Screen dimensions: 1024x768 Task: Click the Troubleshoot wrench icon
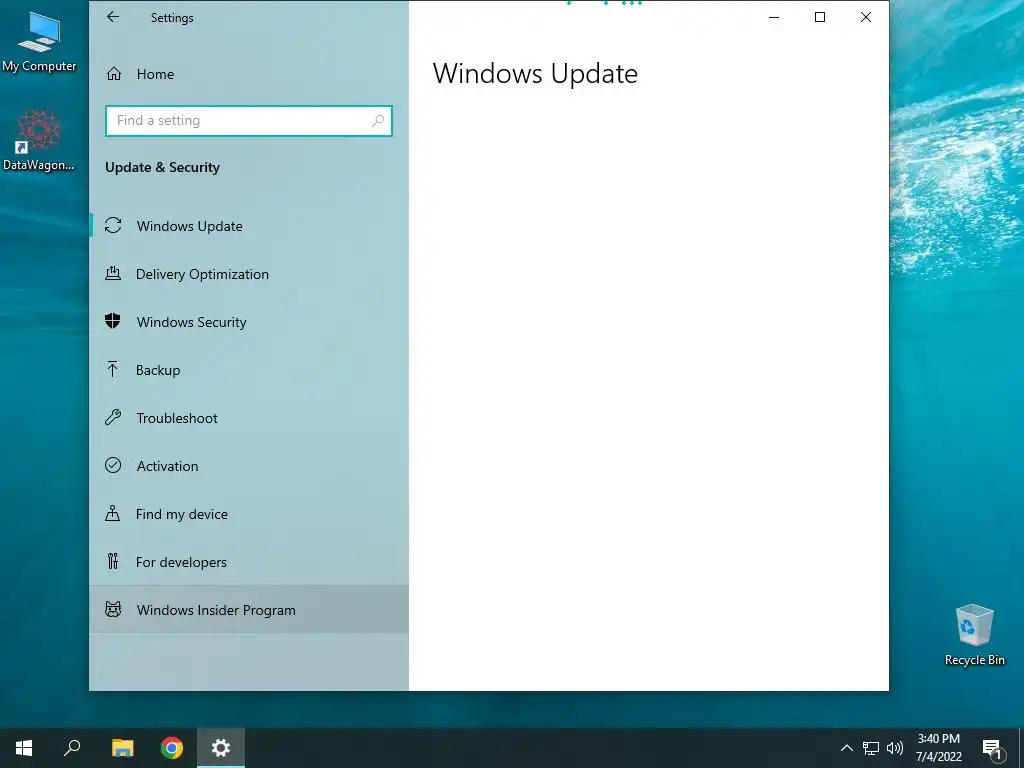coord(113,417)
